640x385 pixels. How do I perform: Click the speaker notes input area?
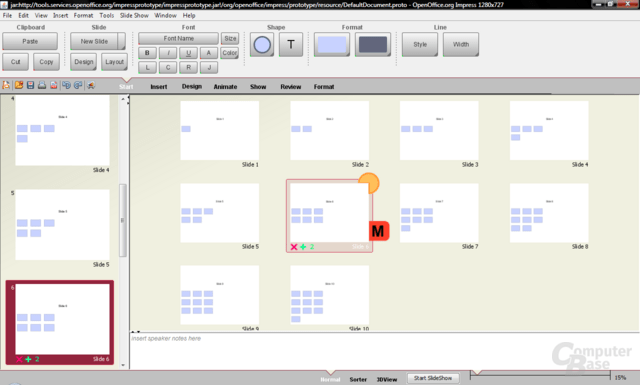pos(384,351)
